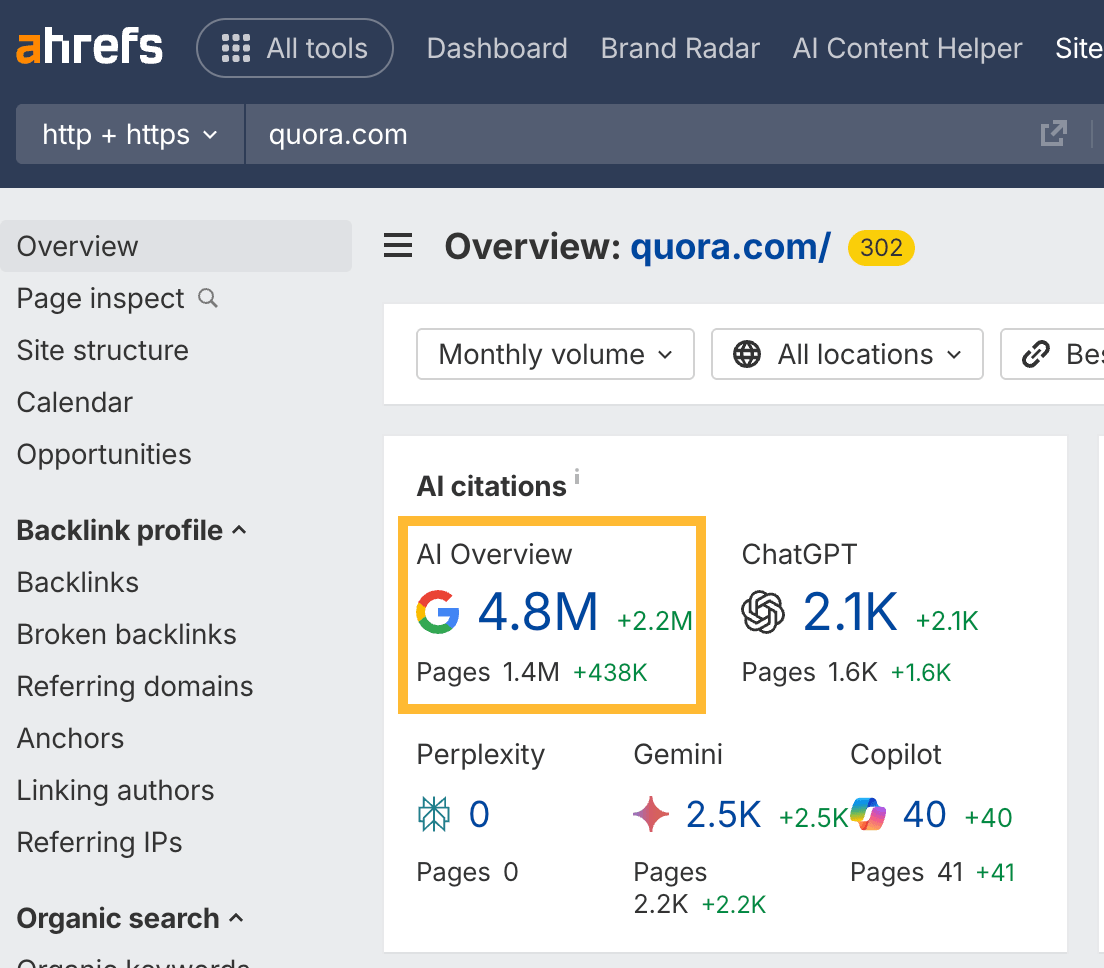Click the hamburger menu beside Overview heading
The image size is (1104, 968).
pyautogui.click(x=398, y=246)
